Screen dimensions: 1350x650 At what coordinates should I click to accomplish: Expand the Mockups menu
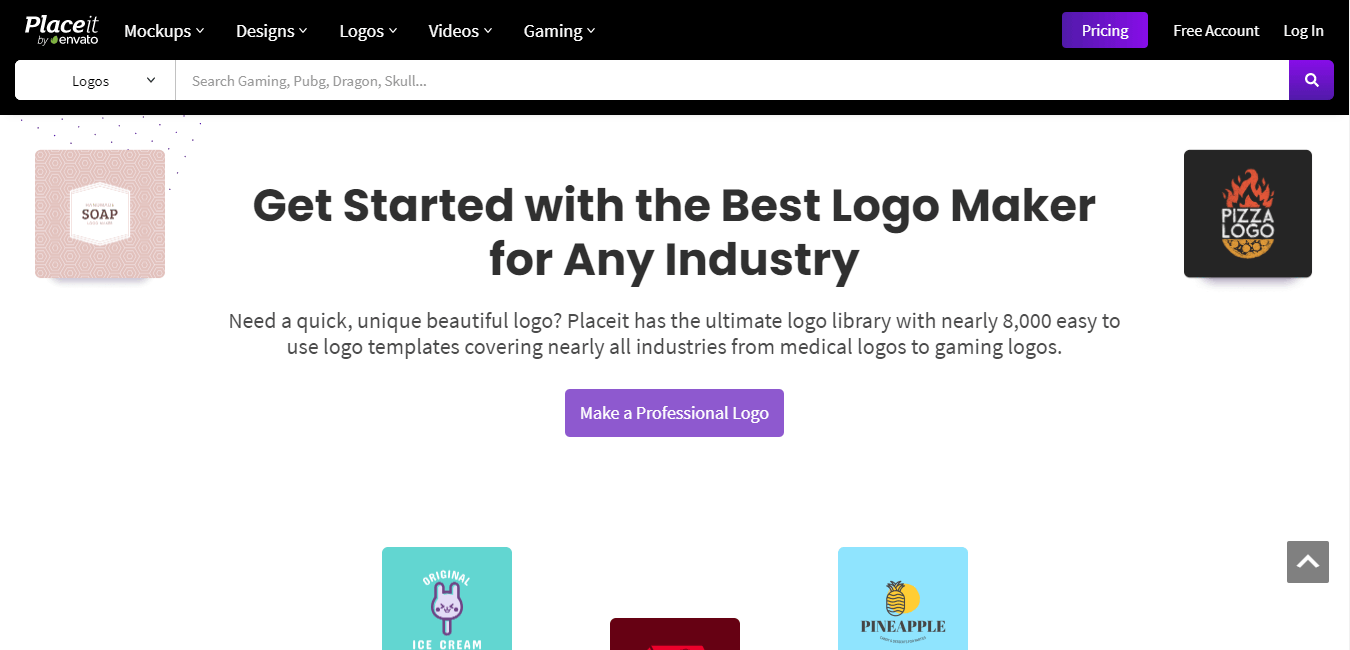[x=164, y=31]
